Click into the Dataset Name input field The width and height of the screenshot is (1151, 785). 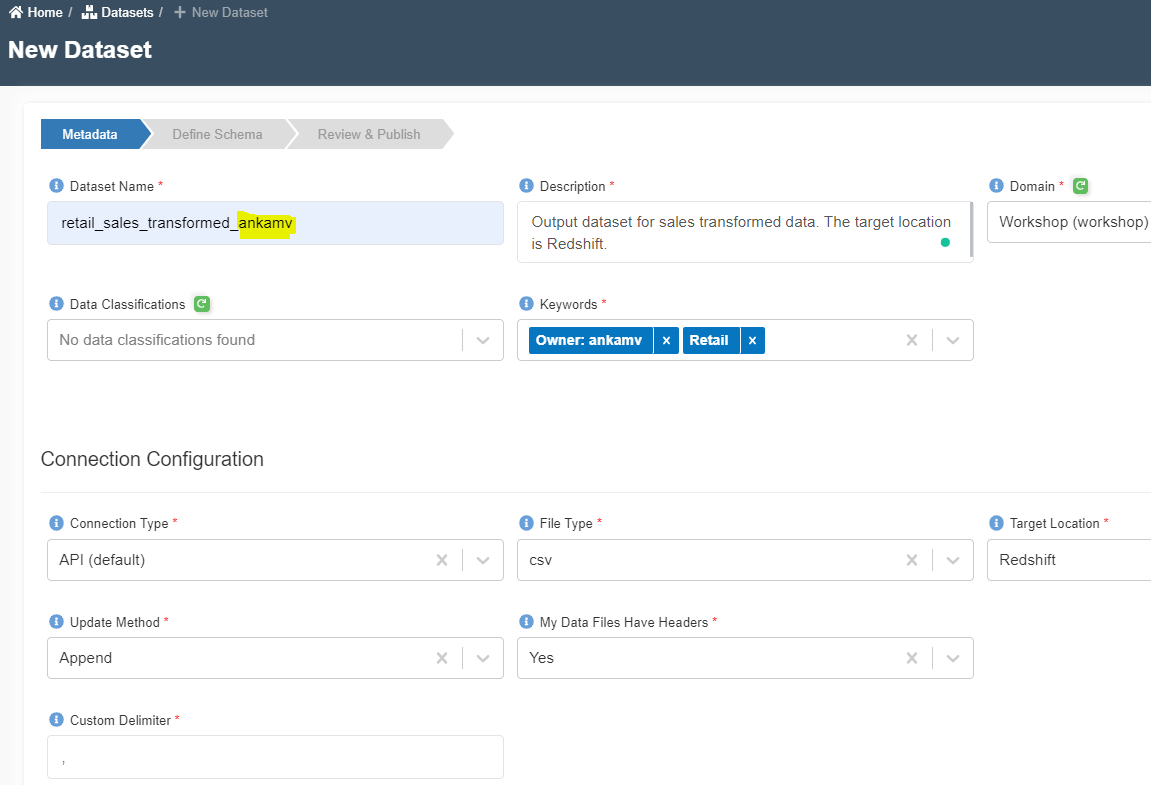[x=275, y=223]
